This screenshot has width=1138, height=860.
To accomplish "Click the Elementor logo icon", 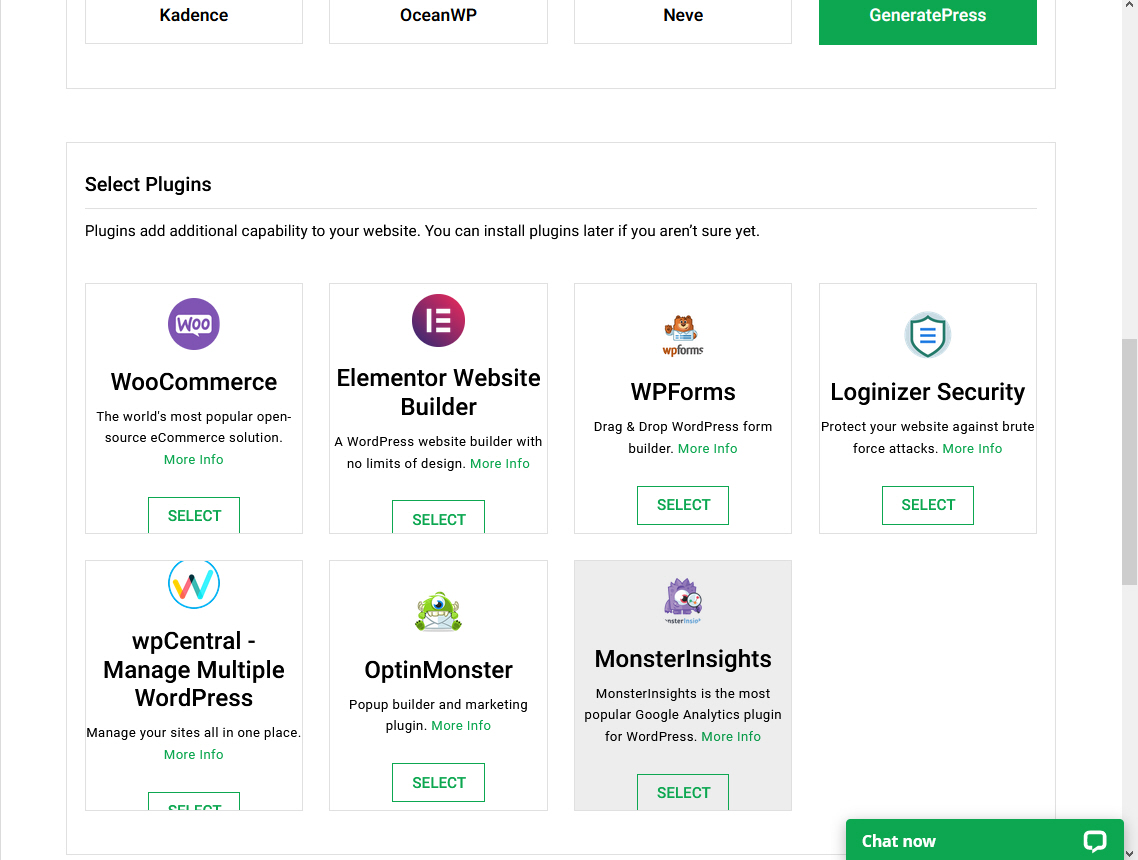I will tap(438, 320).
